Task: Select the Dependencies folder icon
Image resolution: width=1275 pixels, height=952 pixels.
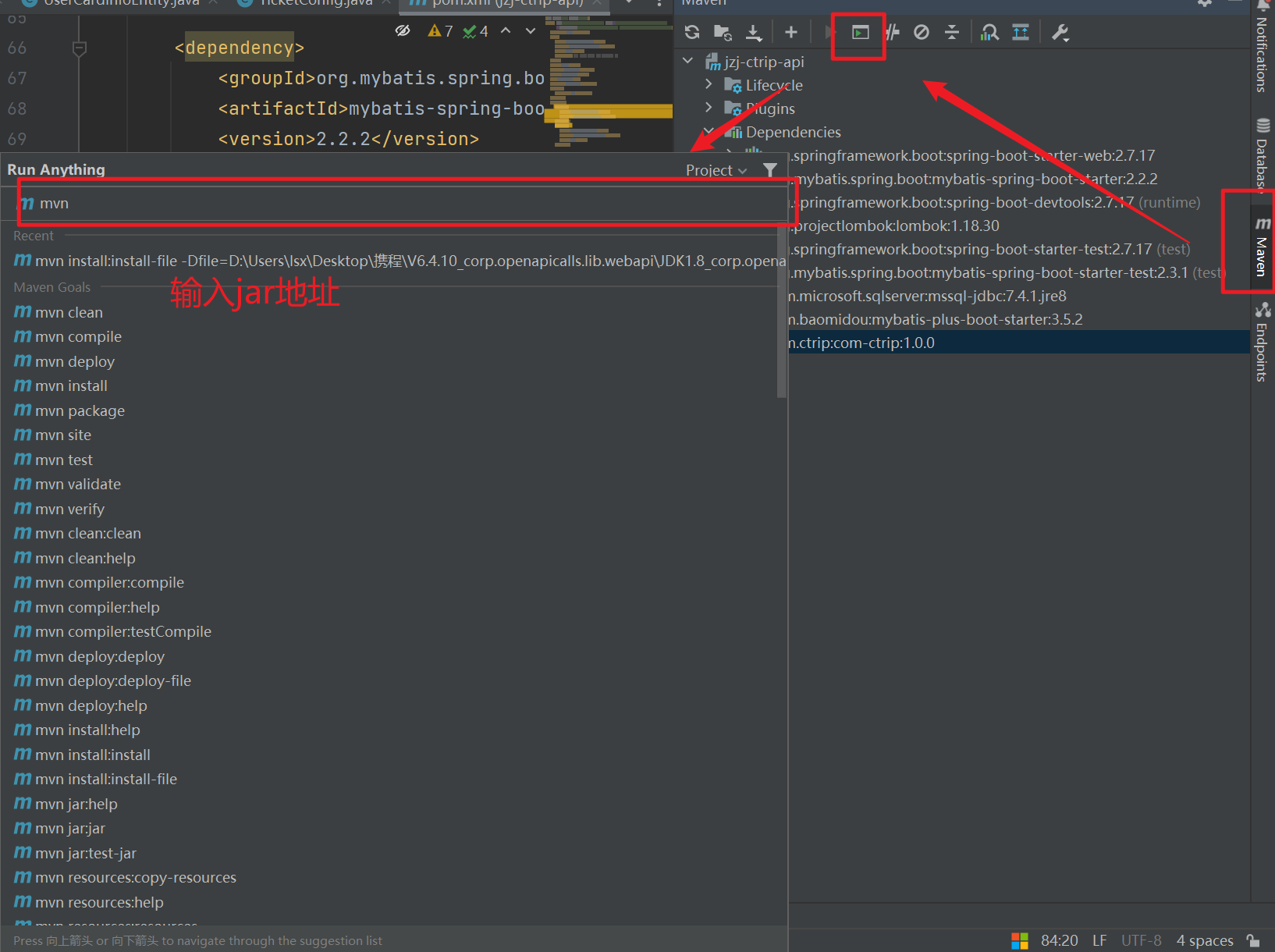Action: click(733, 132)
